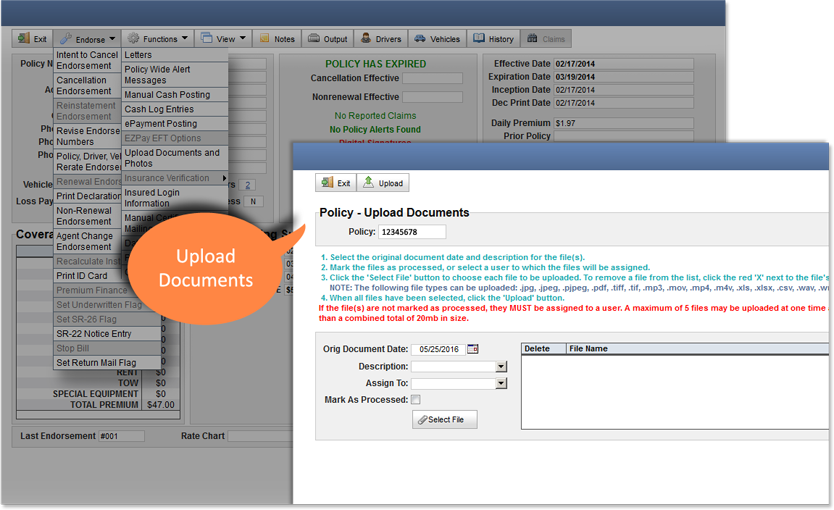Choose Set Return Mail Flag

click(107, 363)
